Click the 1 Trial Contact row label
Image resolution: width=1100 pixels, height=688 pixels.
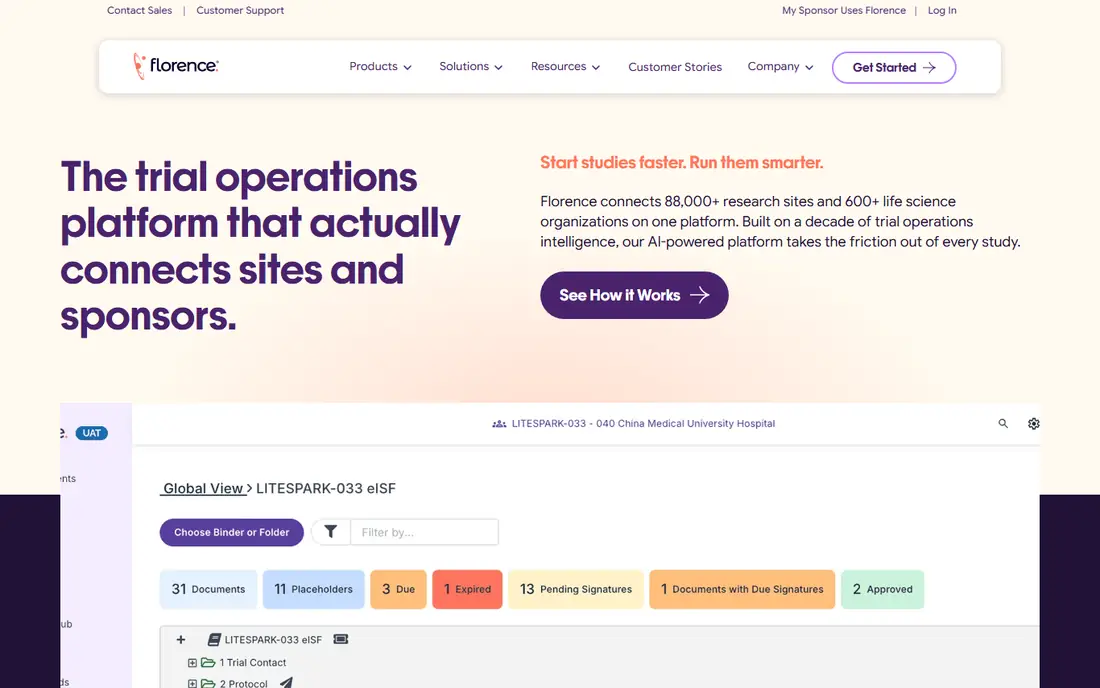click(253, 663)
